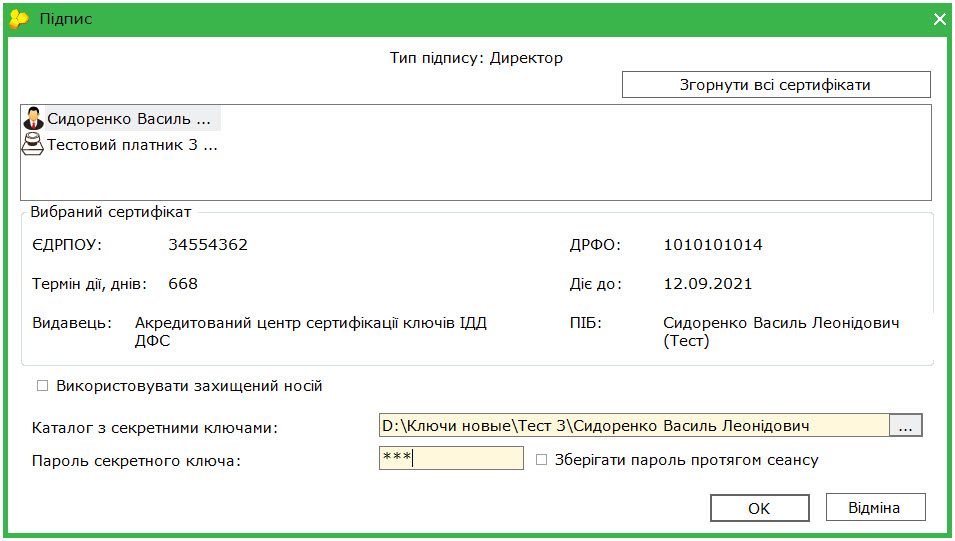Screen dimensions: 955x541
Task: Click the Тип підпису: Директор heading
Action: click(476, 58)
